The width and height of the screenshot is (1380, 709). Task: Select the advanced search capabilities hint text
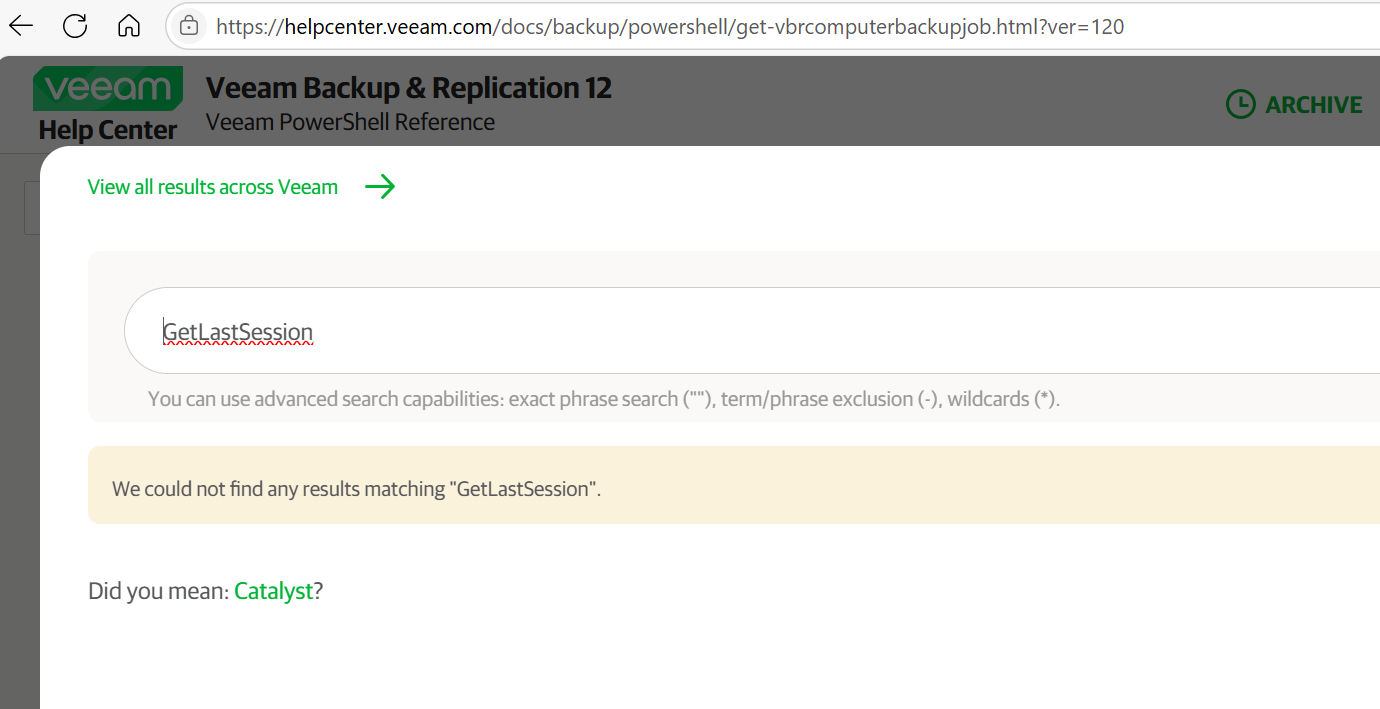tap(604, 399)
